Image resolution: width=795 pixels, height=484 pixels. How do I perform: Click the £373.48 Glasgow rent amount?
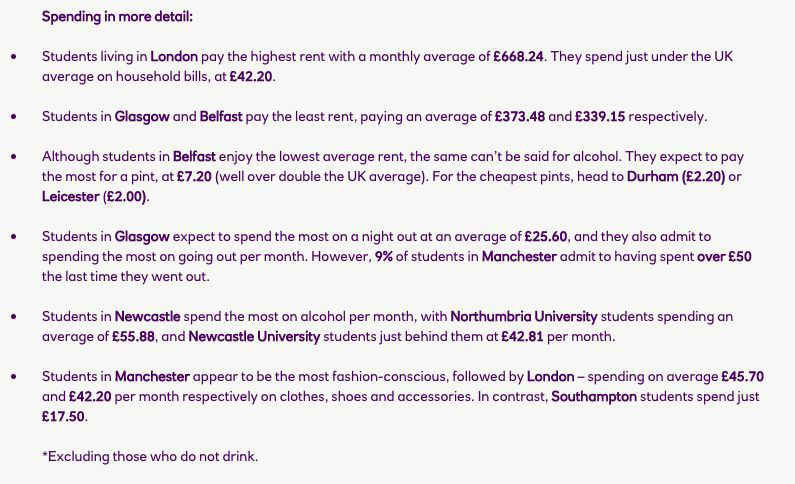(520, 117)
